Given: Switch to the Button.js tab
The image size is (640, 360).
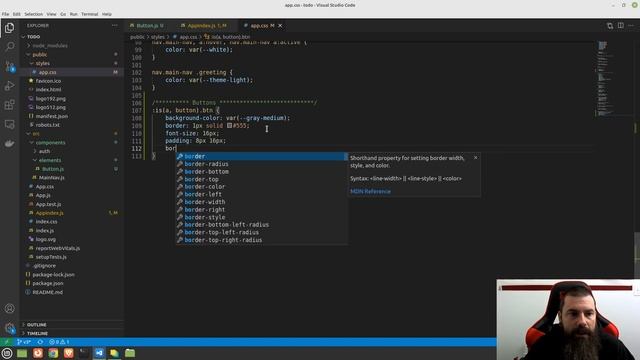Looking at the screenshot, I should tap(149, 25).
